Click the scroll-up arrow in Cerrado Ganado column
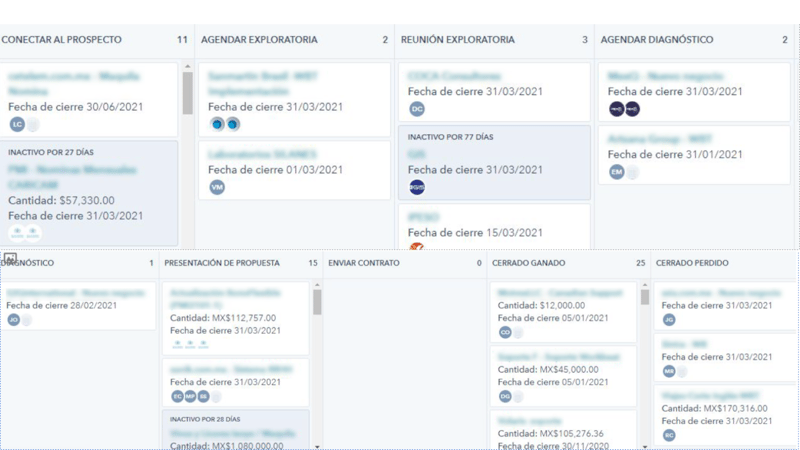Image resolution: width=800 pixels, height=450 pixels. click(x=644, y=286)
